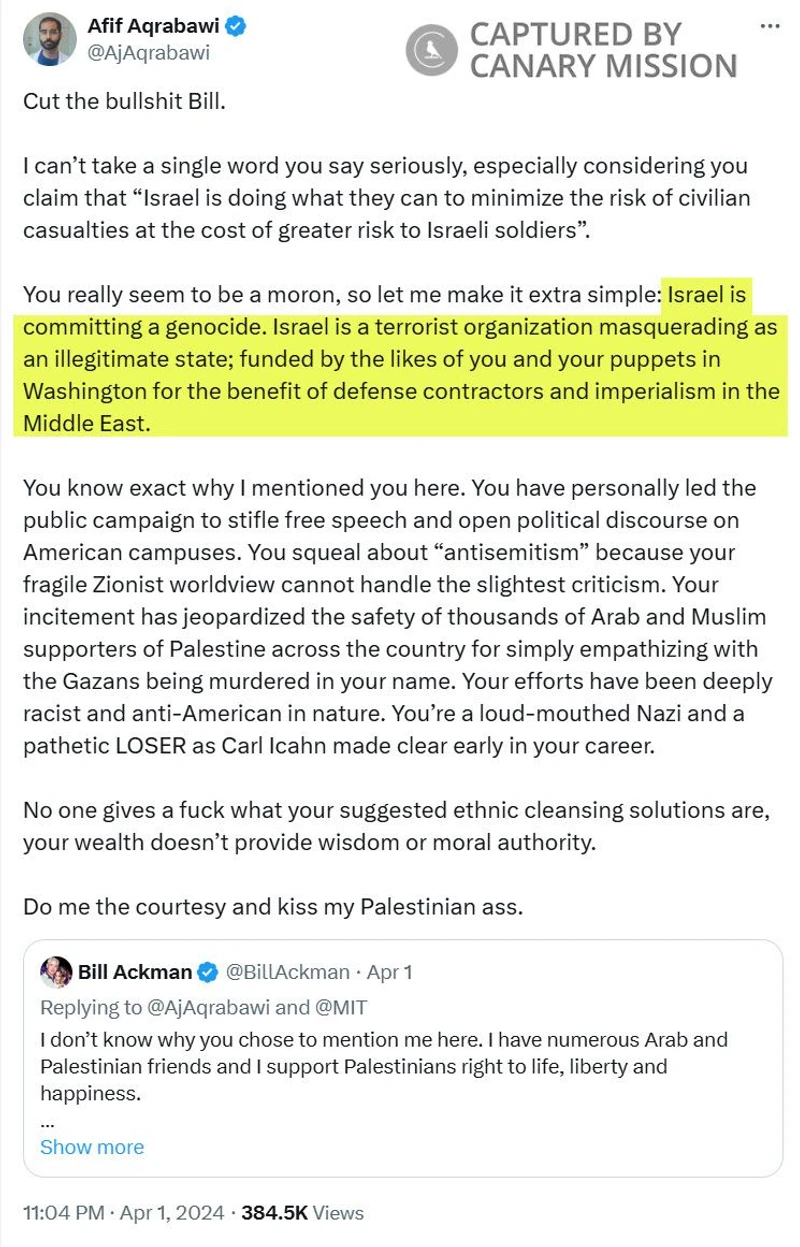This screenshot has width=800, height=1247.
Task: Open the tweet's three-dot more options menu
Action: 769,25
